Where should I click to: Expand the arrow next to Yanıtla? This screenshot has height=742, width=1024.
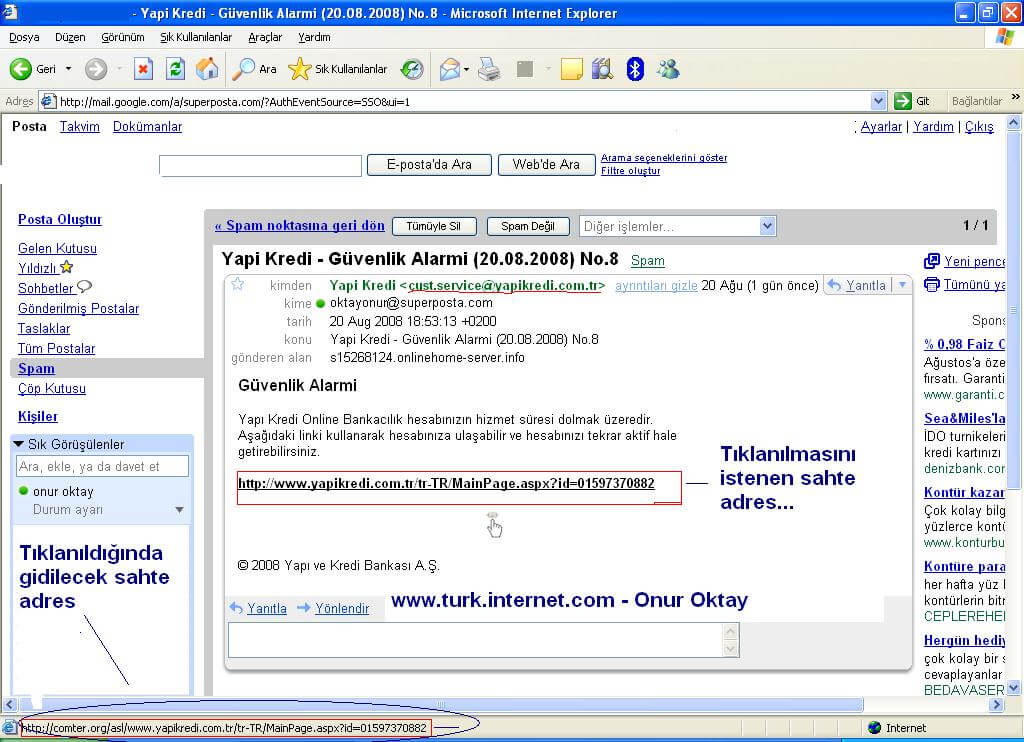pyautogui.click(x=902, y=285)
